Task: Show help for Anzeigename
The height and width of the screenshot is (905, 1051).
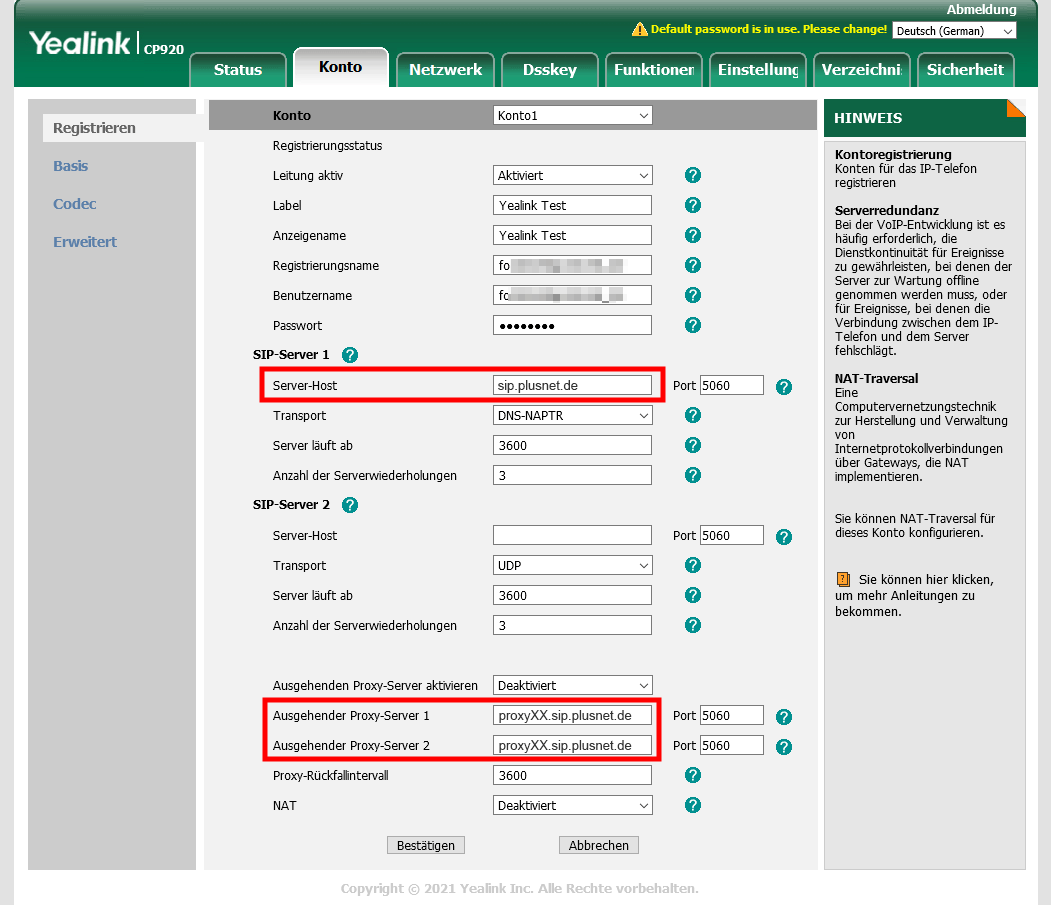Action: click(x=692, y=235)
